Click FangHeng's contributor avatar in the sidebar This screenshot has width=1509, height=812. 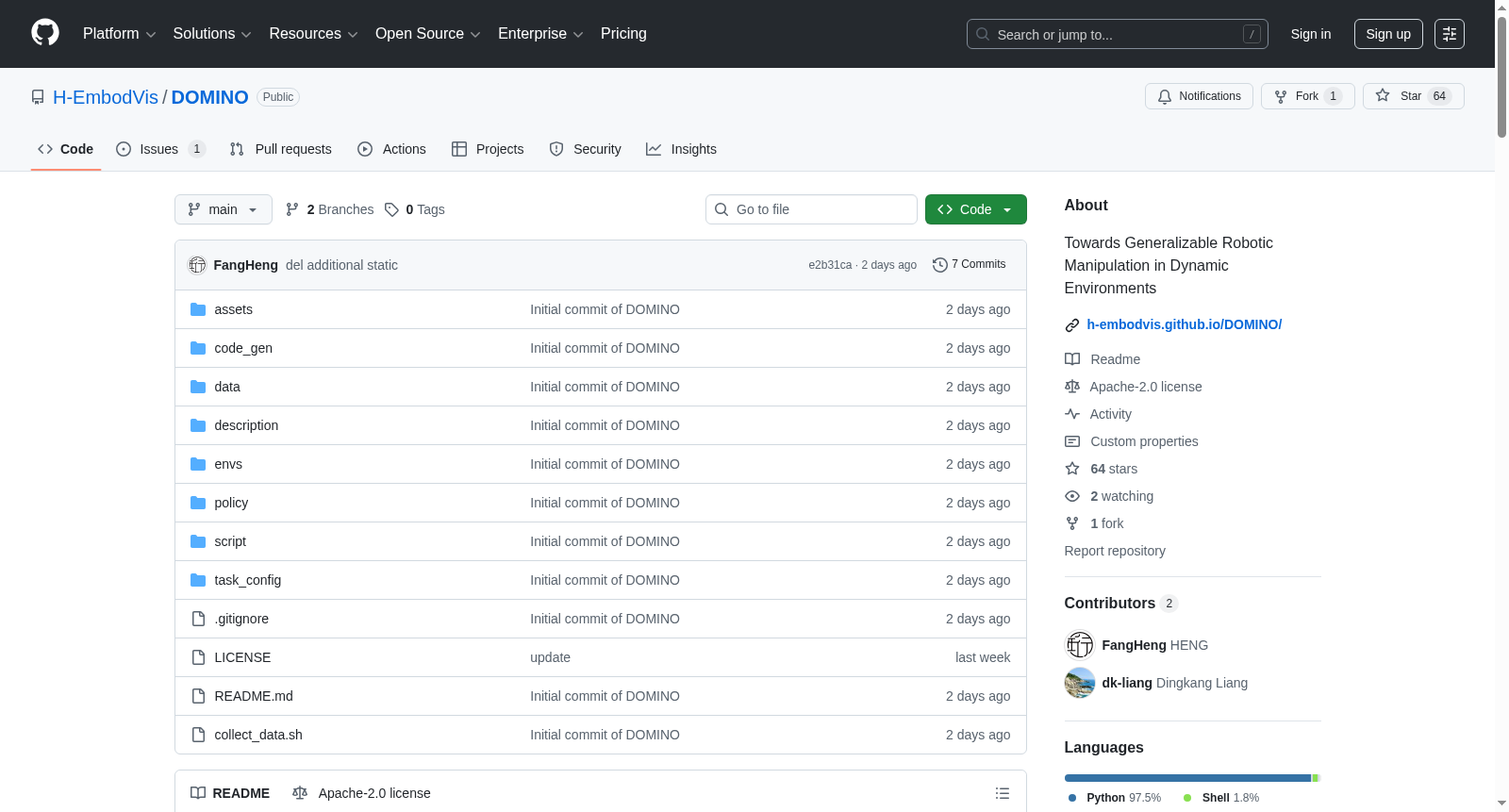point(1080,645)
